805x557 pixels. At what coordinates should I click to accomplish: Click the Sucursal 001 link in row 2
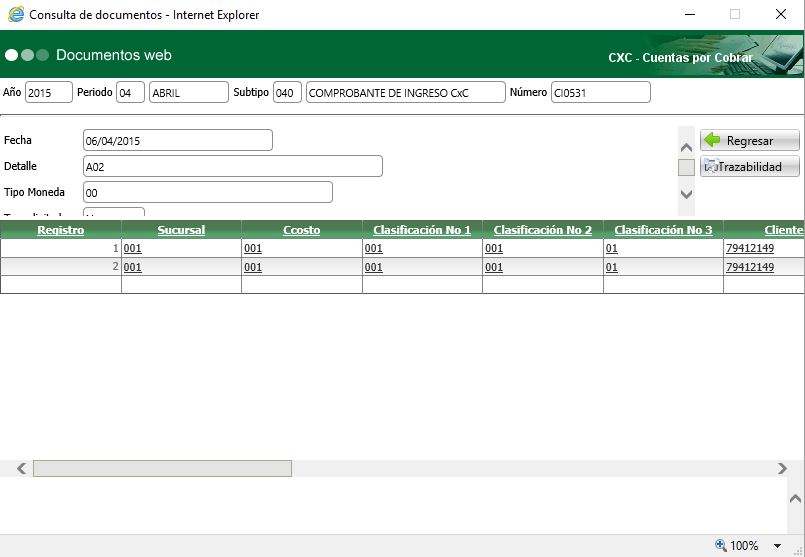[x=132, y=267]
